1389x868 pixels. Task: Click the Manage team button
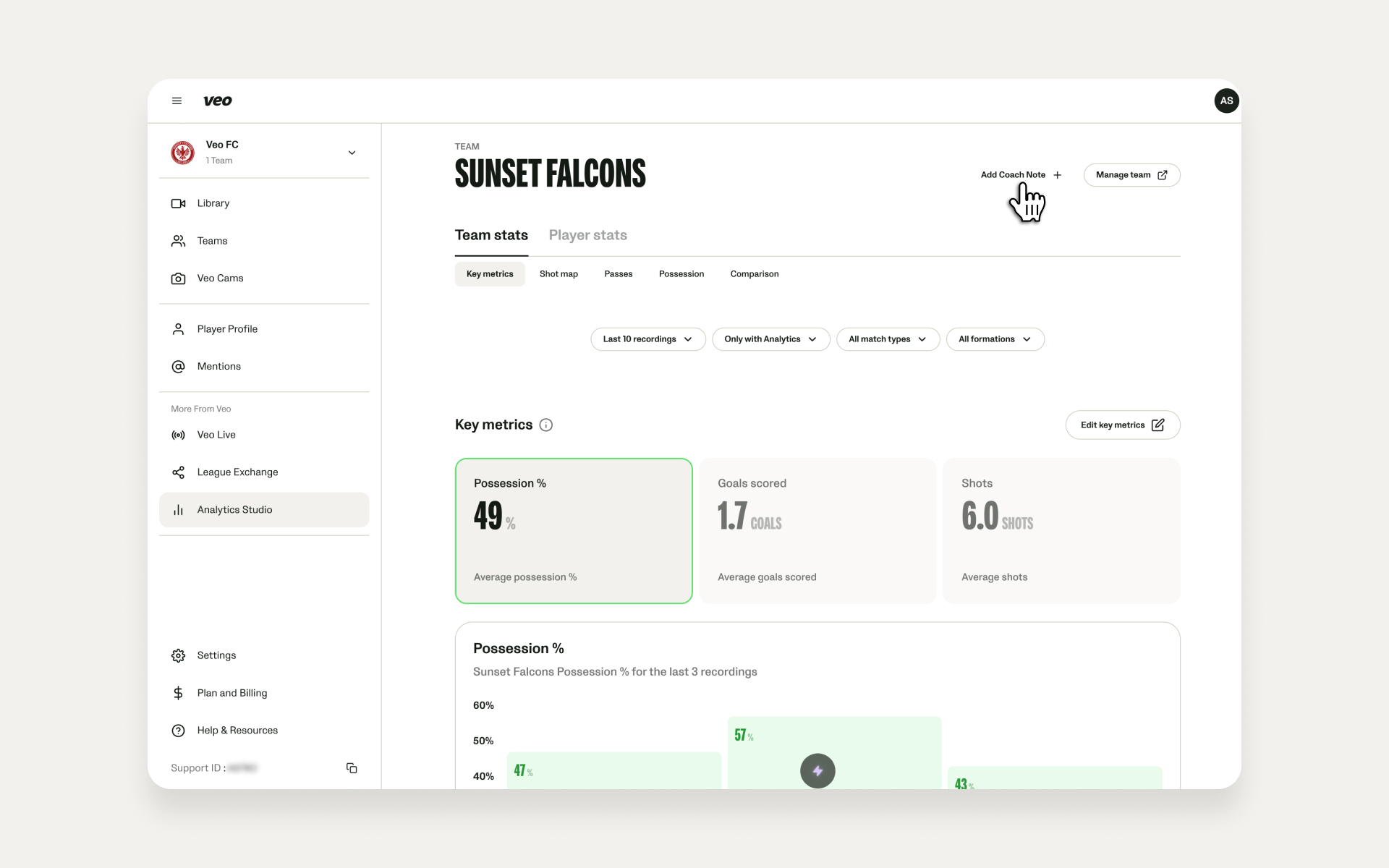(1131, 175)
